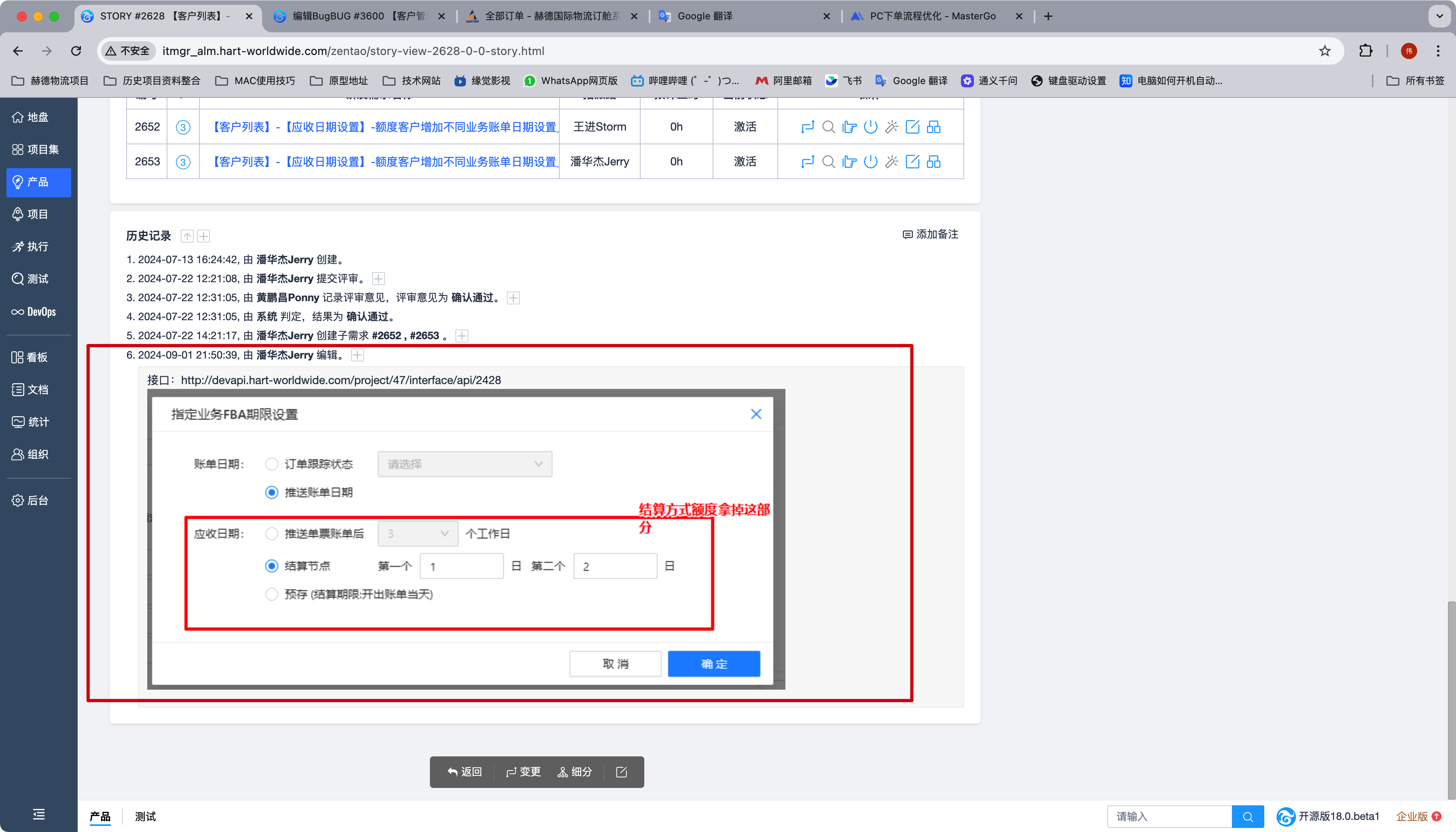This screenshot has width=1456, height=832.
Task: Click batch-create hierarchy icon for story 2652
Action: click(x=933, y=127)
